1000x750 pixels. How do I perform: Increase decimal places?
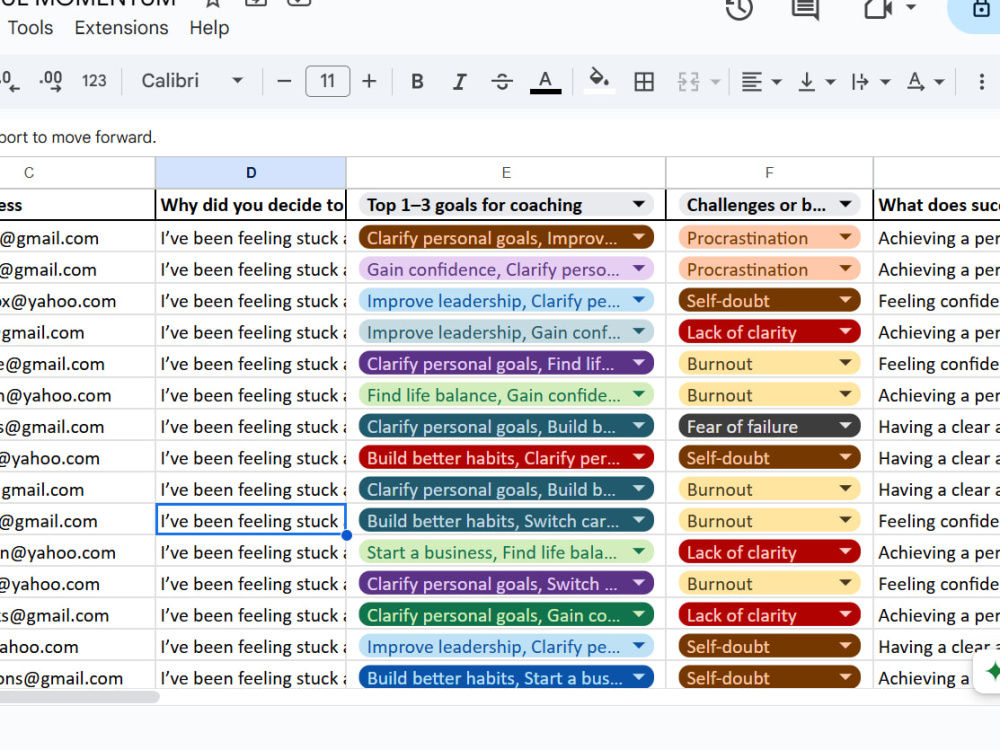click(x=50, y=81)
